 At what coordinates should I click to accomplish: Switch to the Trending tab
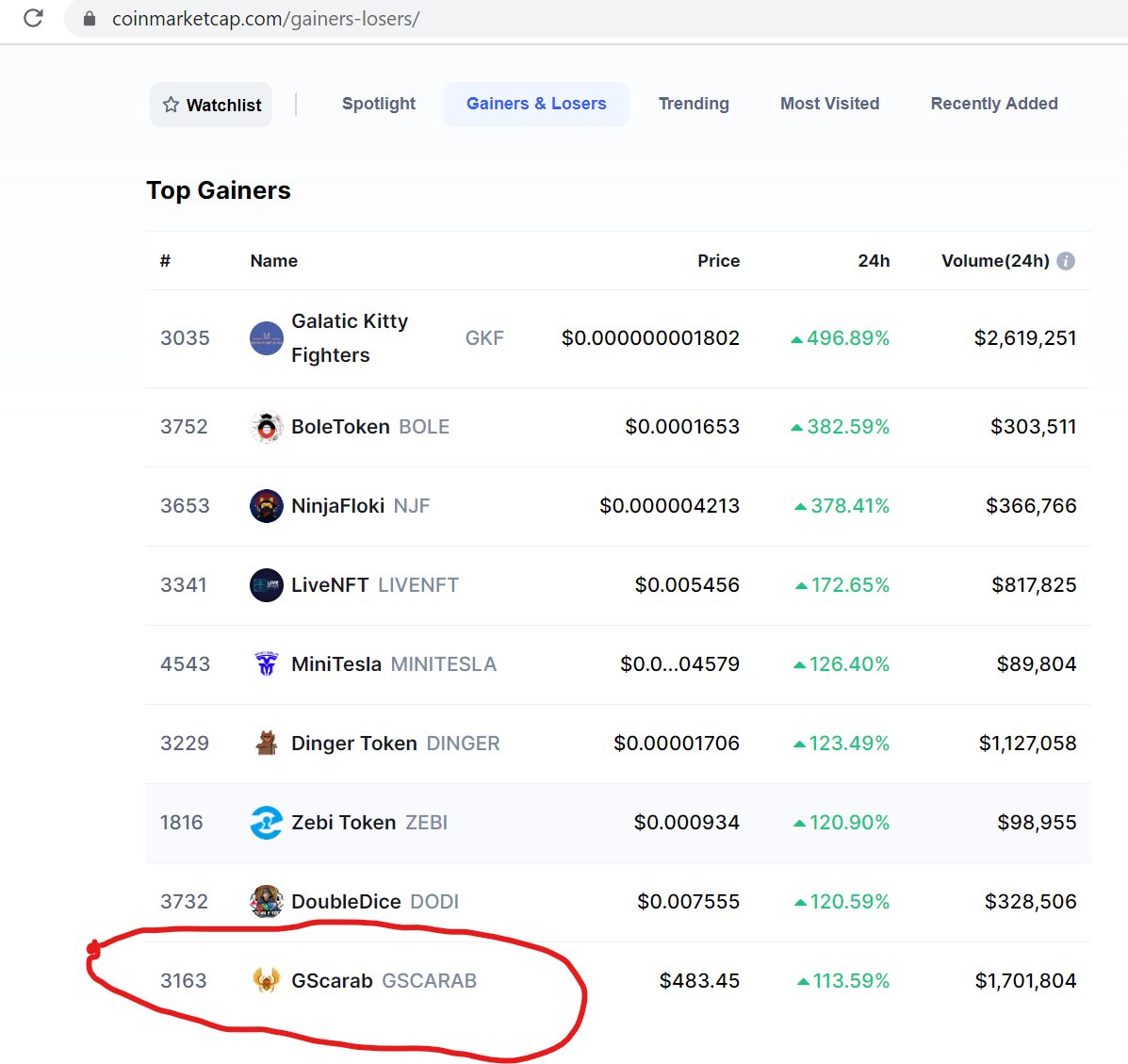[694, 104]
